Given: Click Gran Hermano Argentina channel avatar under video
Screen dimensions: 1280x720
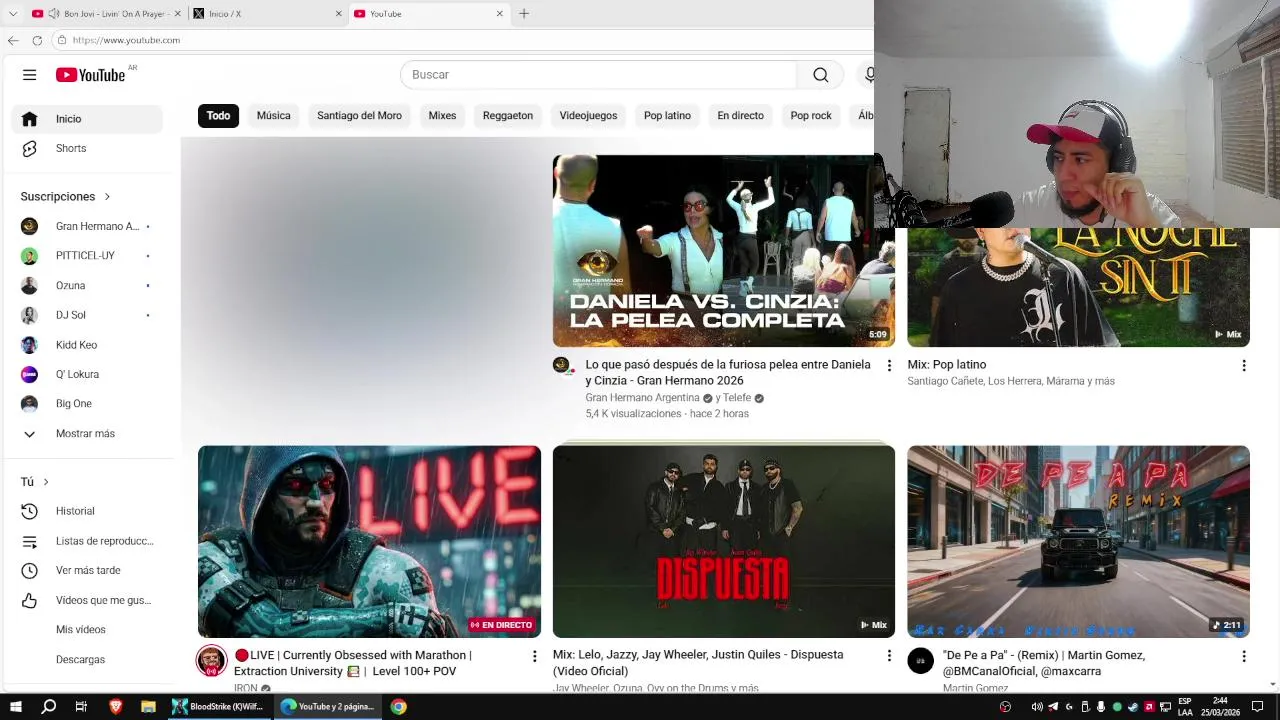Looking at the screenshot, I should pyautogui.click(x=562, y=365).
